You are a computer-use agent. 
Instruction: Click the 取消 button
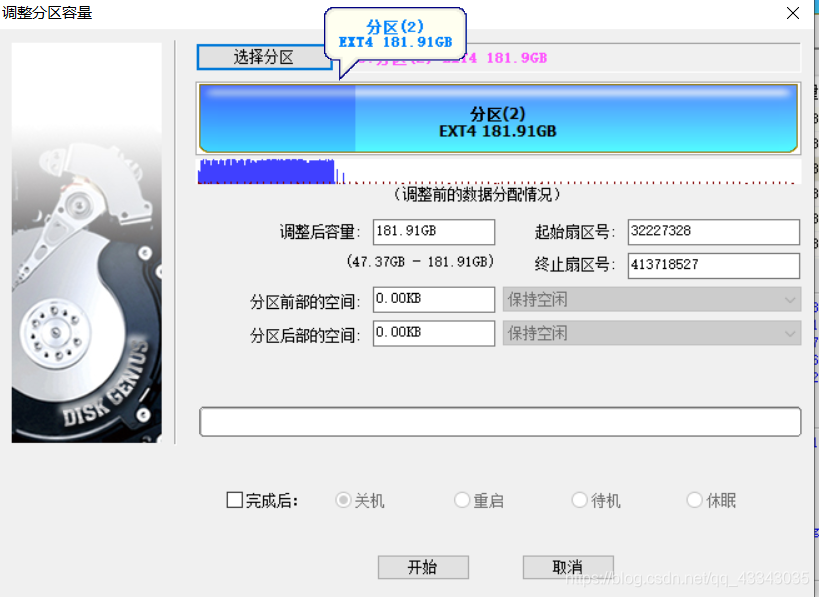568,567
